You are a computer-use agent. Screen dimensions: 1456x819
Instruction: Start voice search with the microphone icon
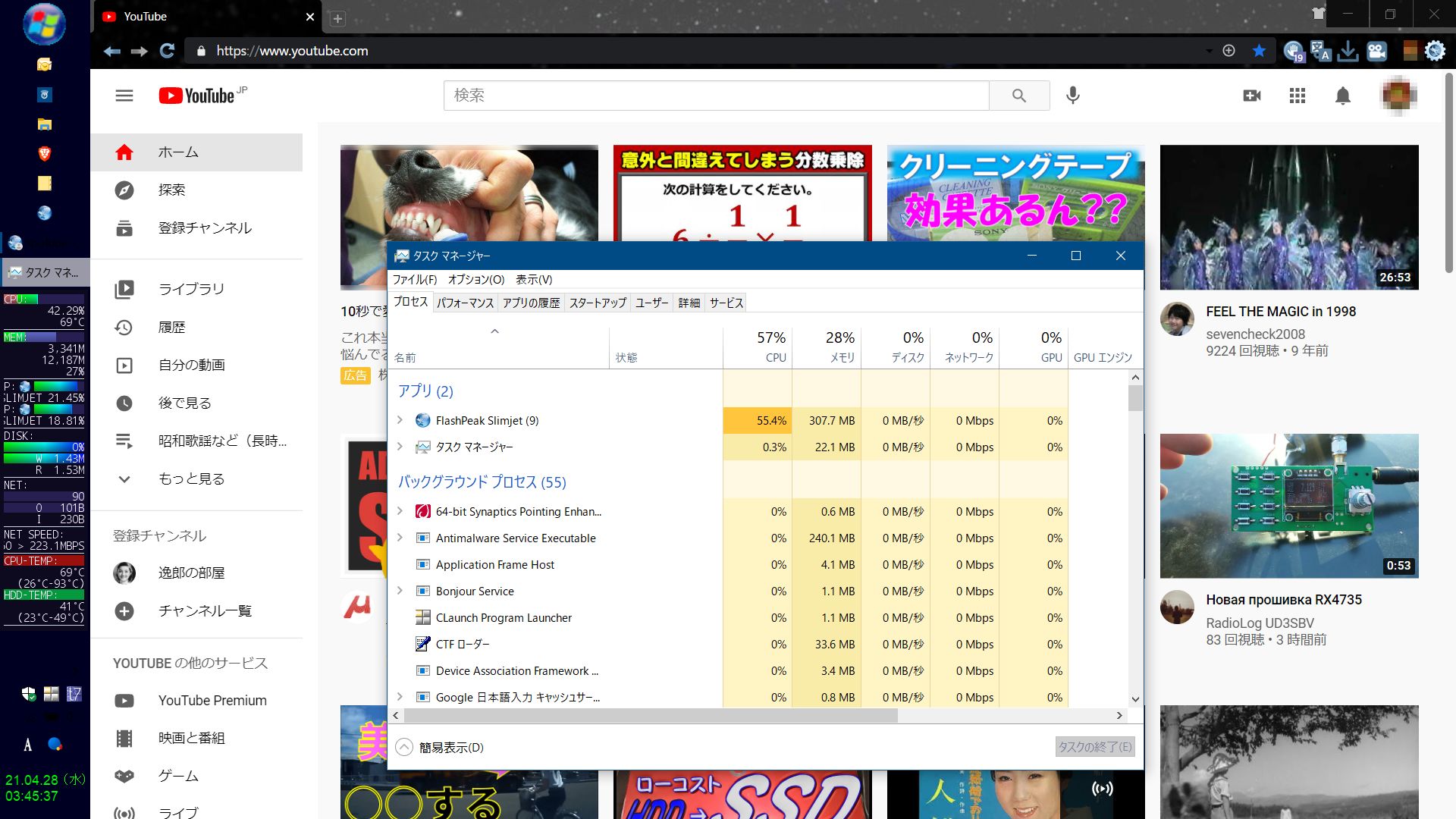tap(1072, 96)
